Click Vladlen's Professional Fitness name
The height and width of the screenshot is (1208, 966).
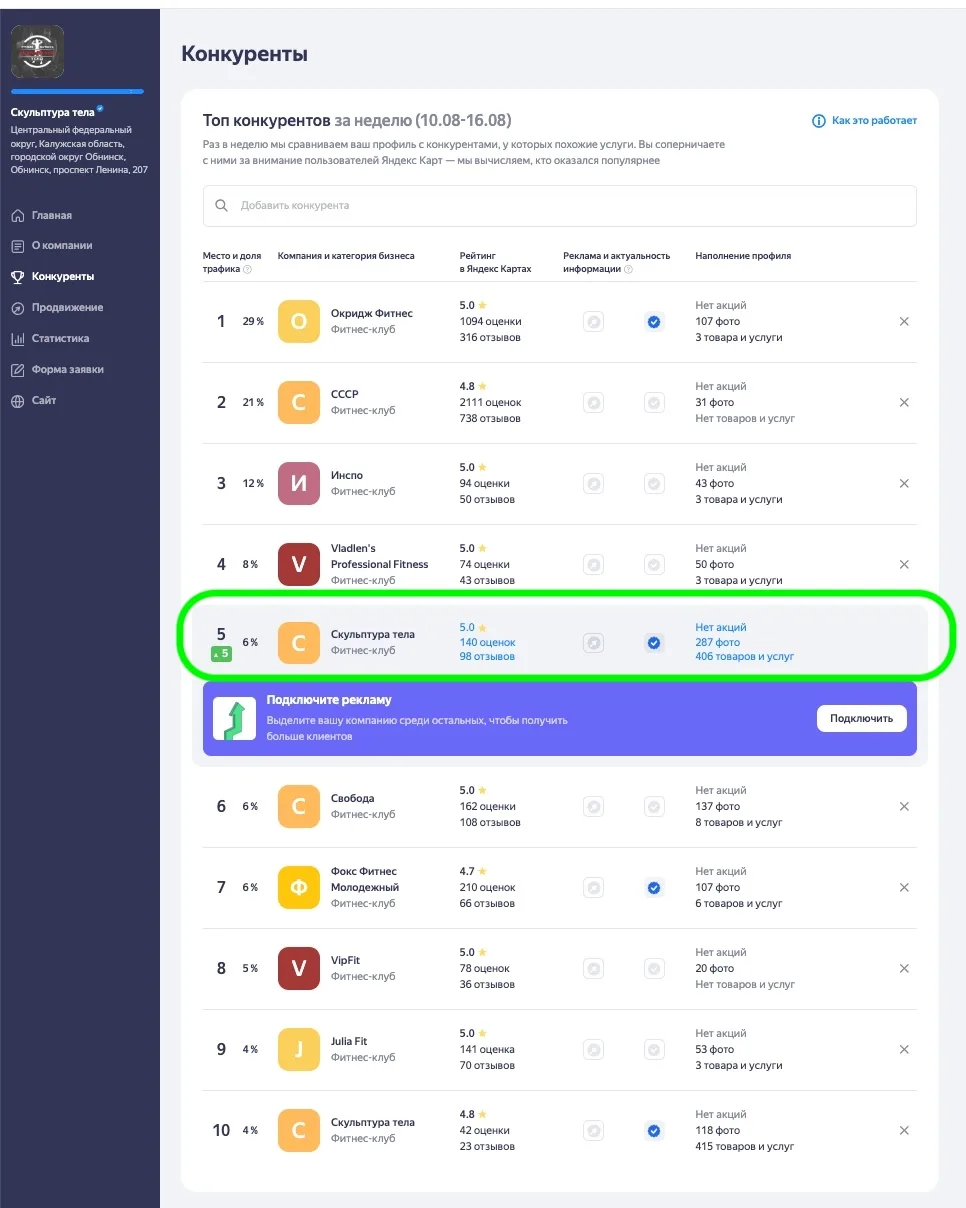[x=380, y=556]
